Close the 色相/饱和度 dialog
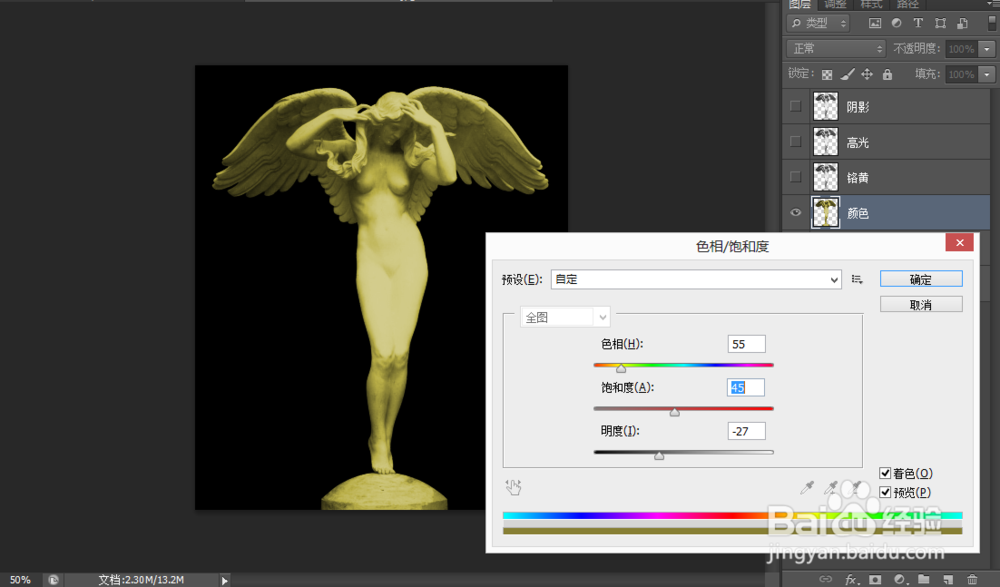Image resolution: width=1000 pixels, height=587 pixels. [x=959, y=242]
